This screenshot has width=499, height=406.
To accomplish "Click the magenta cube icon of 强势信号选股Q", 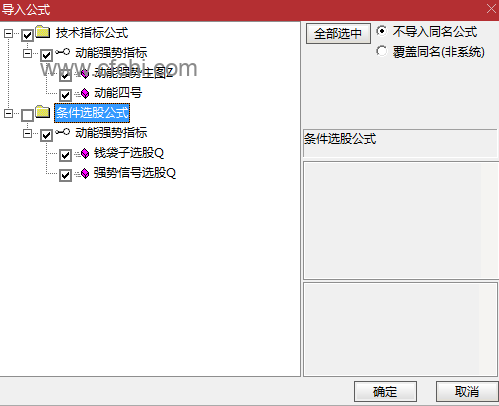I will click(85, 173).
